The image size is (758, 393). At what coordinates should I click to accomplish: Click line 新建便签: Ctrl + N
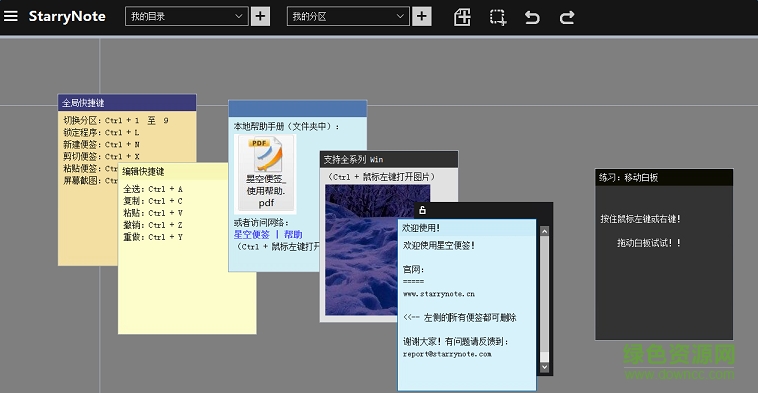click(x=102, y=145)
